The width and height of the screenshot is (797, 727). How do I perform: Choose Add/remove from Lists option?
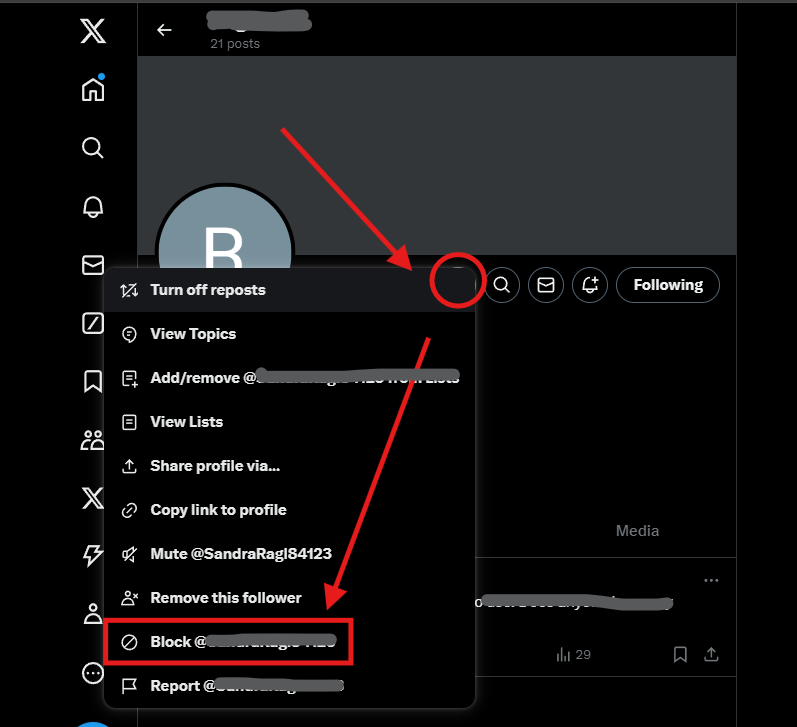coord(289,378)
